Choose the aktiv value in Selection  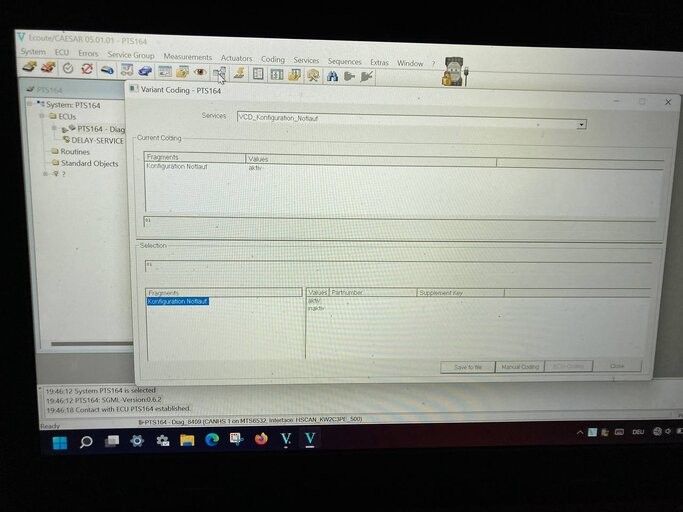(314, 301)
